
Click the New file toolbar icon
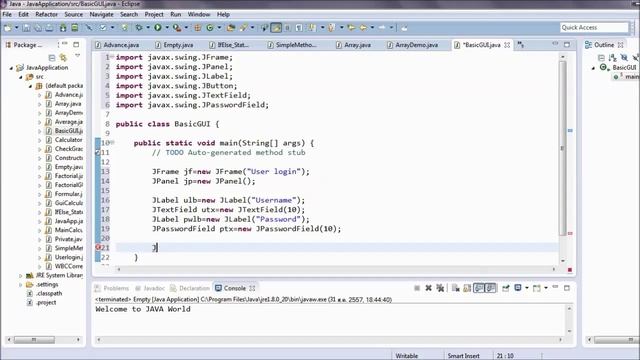tap(8, 28)
